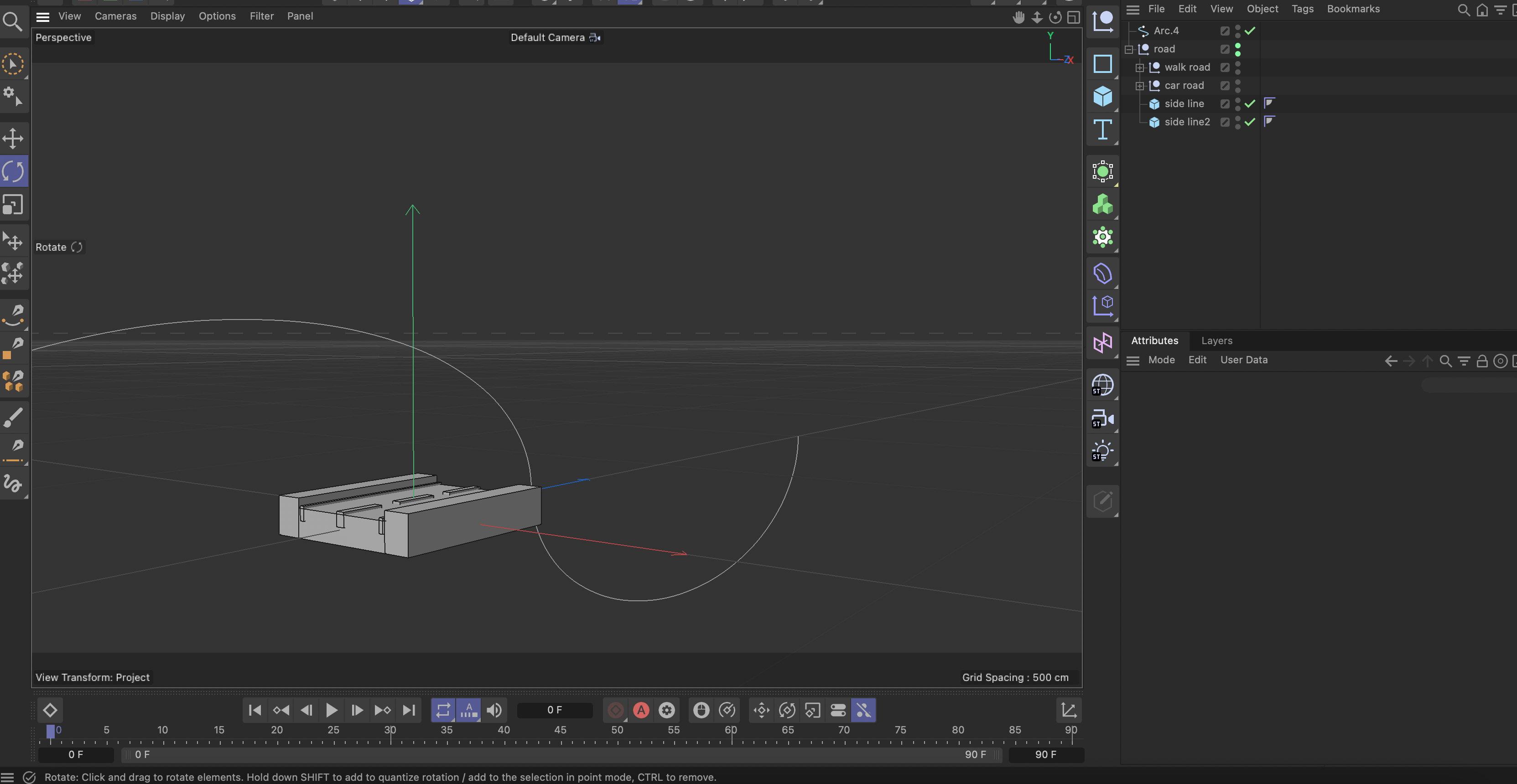Click the keyframe diamond button
This screenshot has height=784, width=1517.
pyautogui.click(x=50, y=711)
